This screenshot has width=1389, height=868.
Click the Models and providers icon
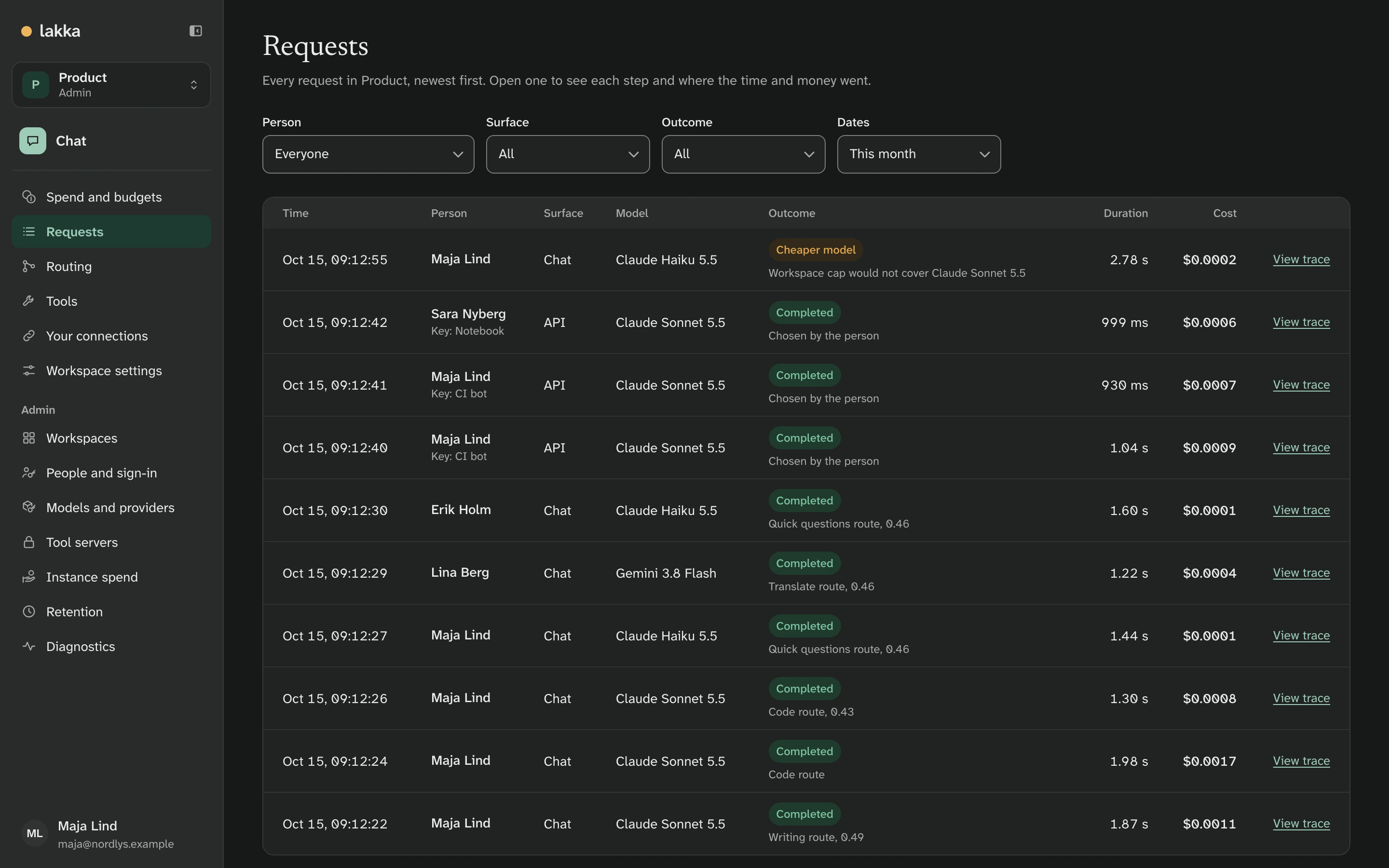tap(29, 507)
